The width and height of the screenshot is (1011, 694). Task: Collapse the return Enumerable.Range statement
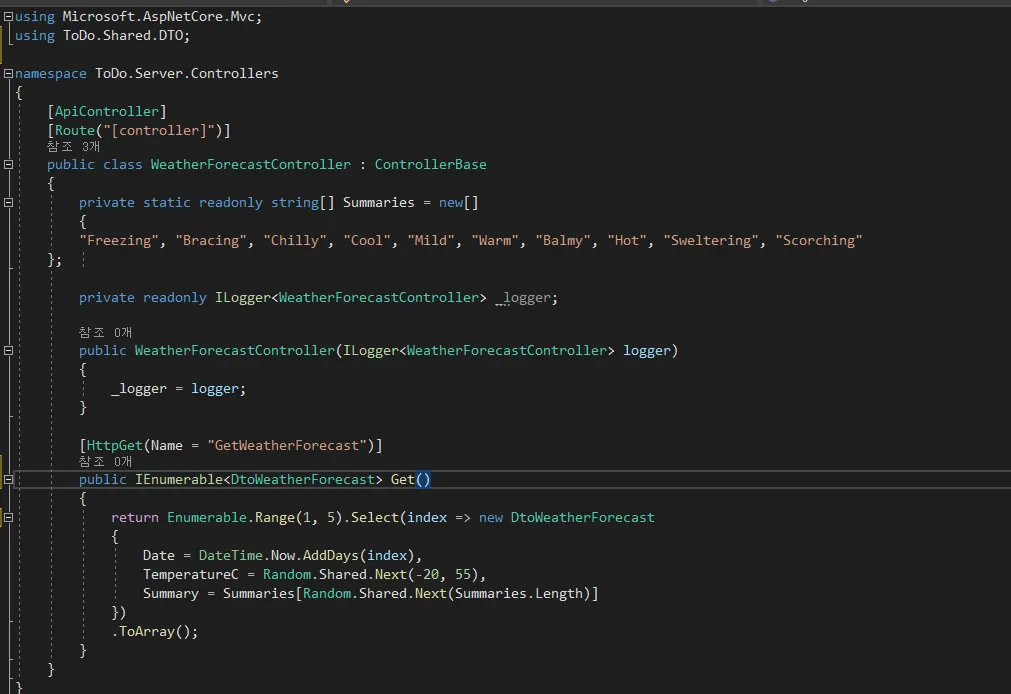(x=8, y=517)
